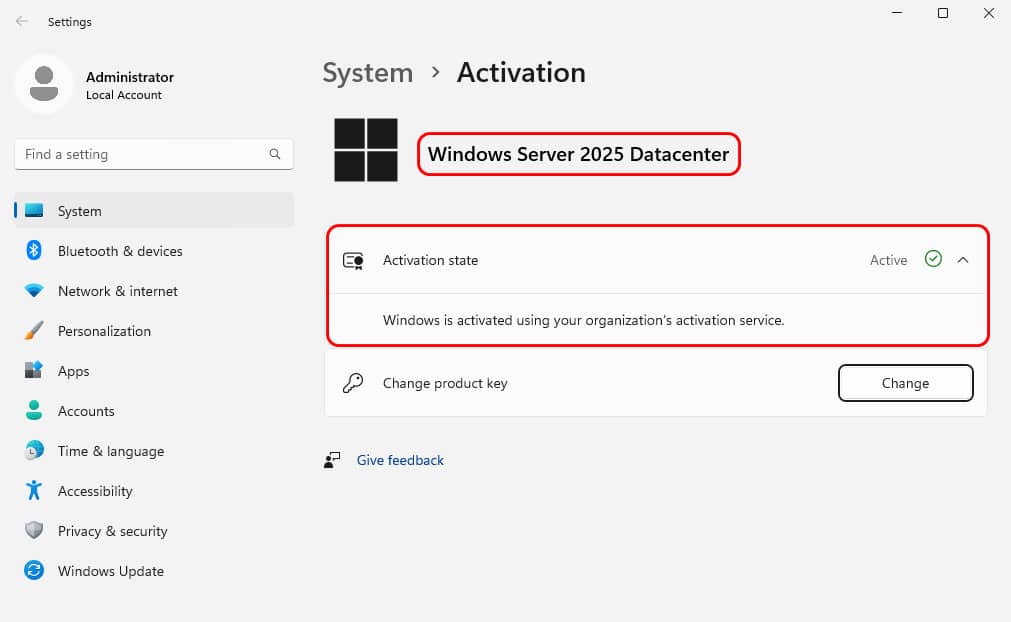This screenshot has height=622, width=1011.
Task: Click the Administrator account name
Action: (x=130, y=77)
